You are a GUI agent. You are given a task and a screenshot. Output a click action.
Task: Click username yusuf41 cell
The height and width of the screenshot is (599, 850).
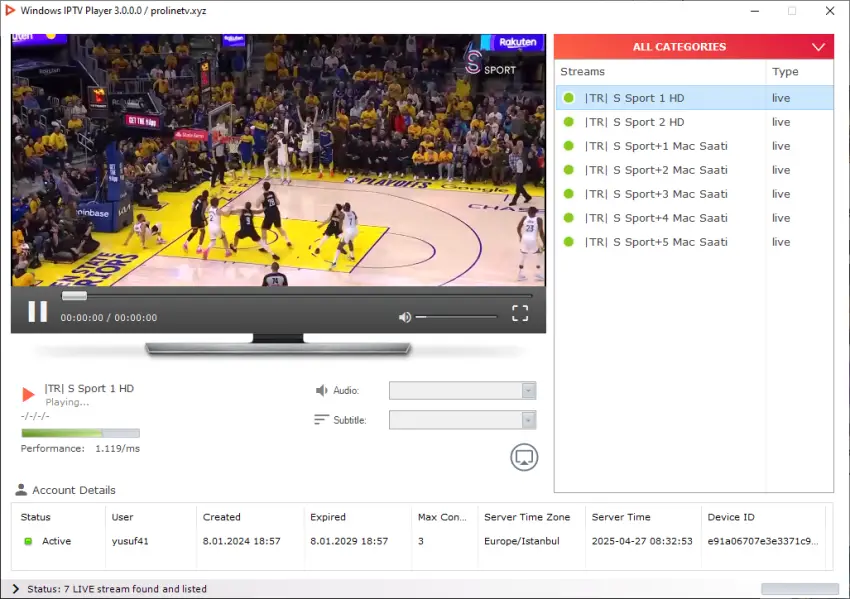[130, 541]
